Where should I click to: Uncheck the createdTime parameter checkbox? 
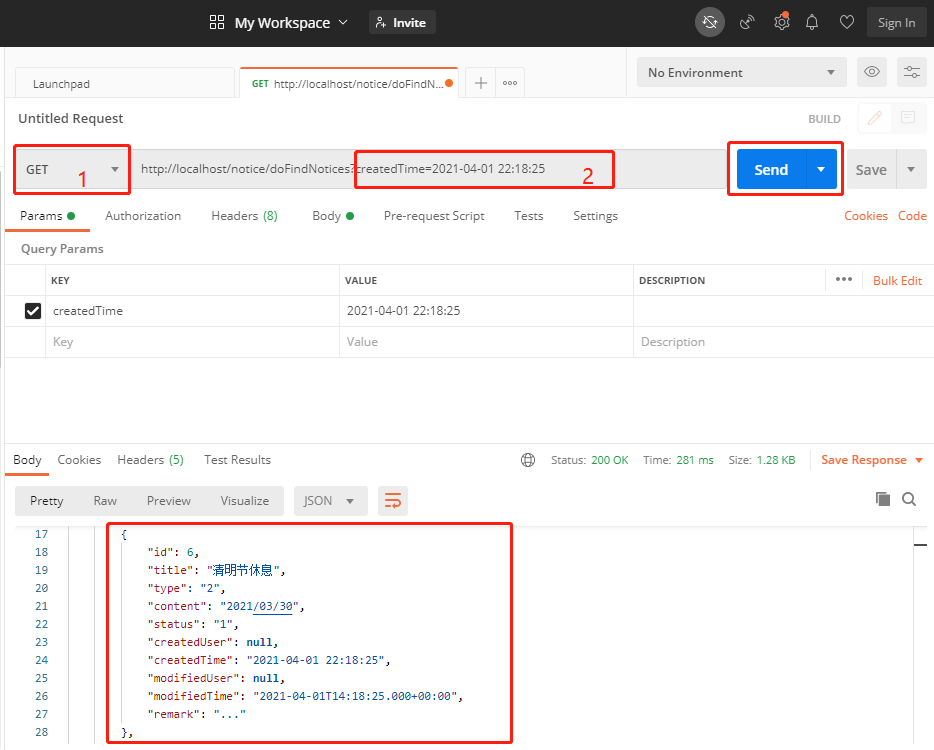(x=33, y=311)
